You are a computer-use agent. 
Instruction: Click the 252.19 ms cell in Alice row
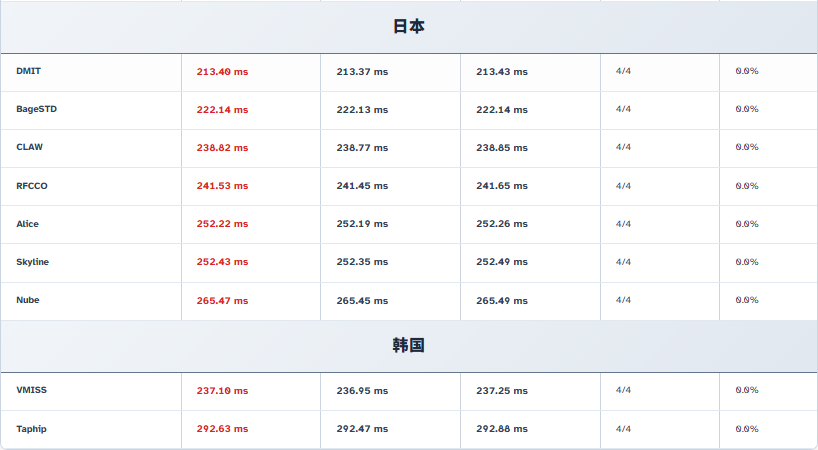point(362,224)
